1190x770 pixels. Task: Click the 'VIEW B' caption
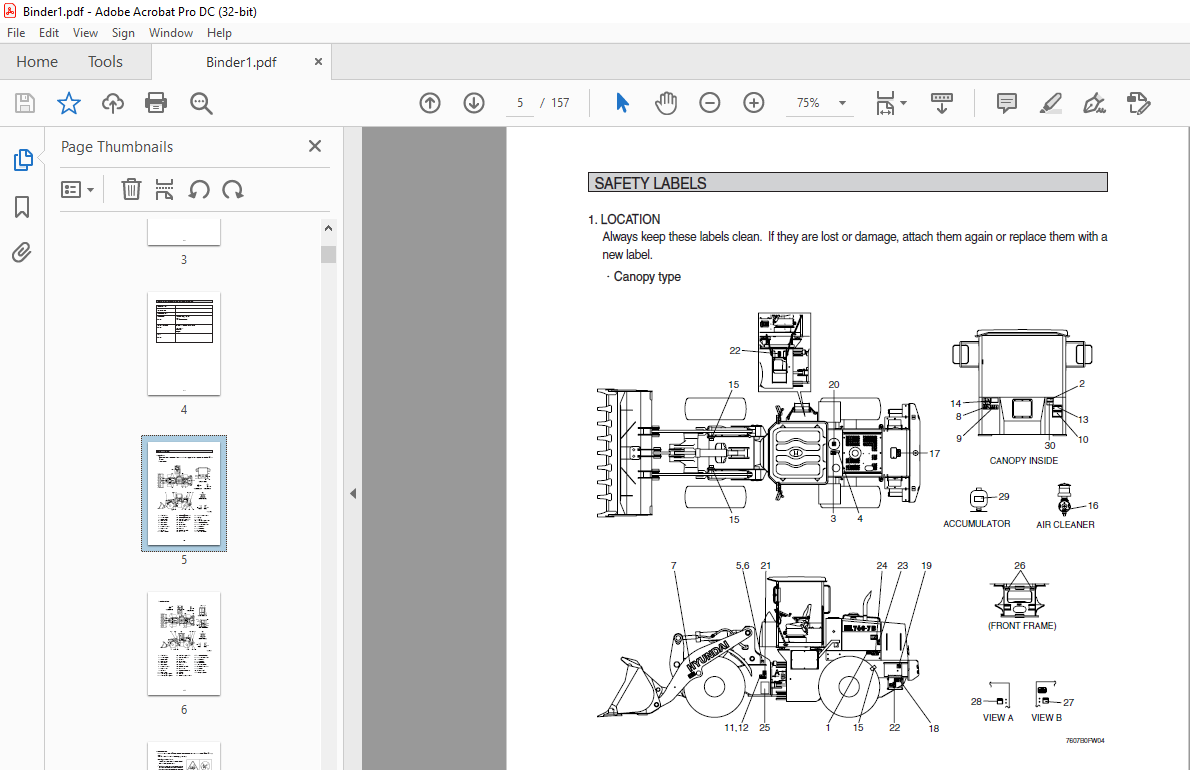tap(1046, 718)
